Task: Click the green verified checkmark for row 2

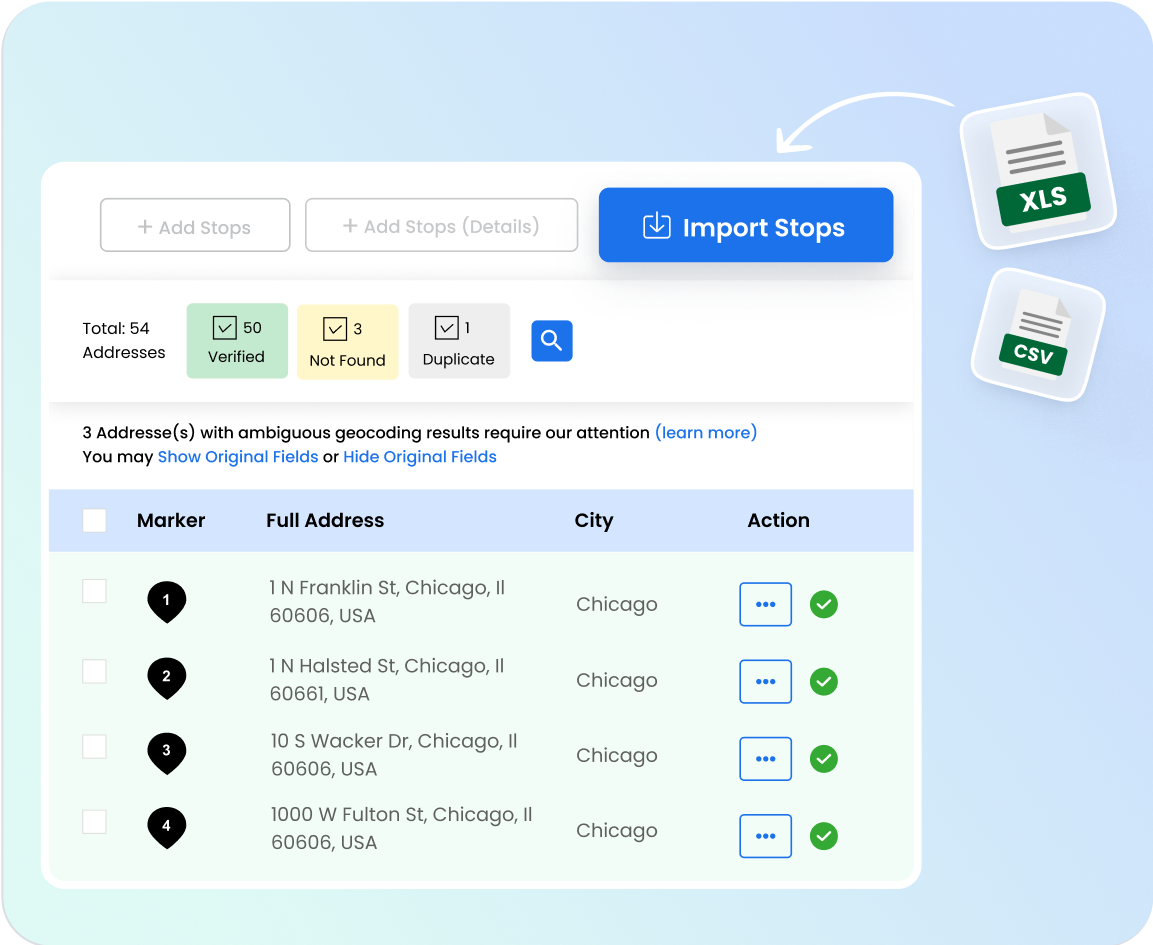Action: point(823,681)
